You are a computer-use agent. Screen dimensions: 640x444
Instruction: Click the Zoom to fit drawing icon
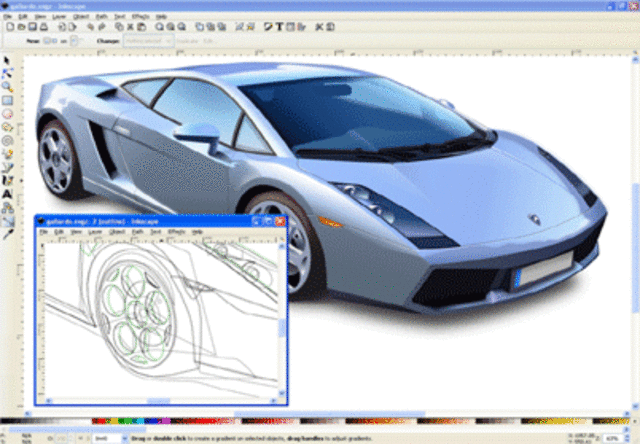[170, 27]
